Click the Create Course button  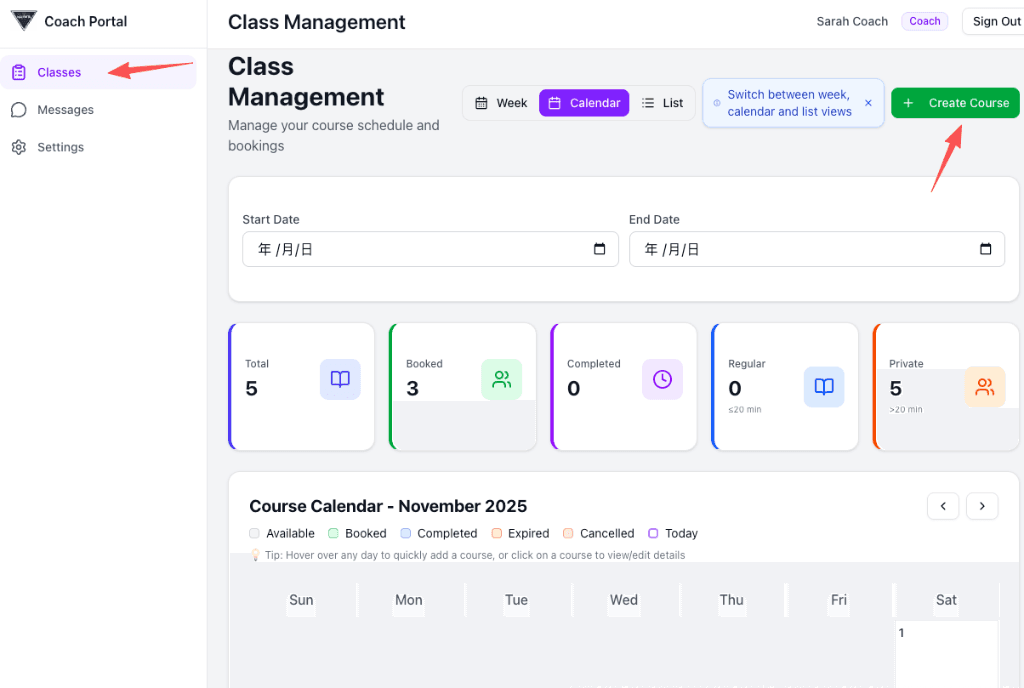pyautogui.click(x=955, y=103)
